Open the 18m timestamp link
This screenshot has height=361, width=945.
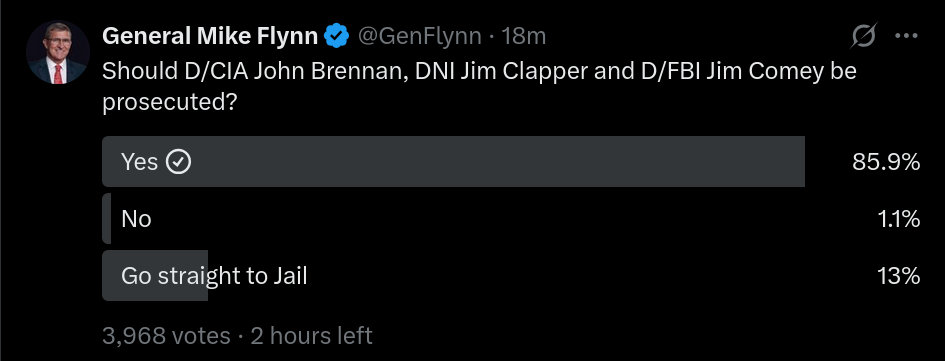coord(524,36)
